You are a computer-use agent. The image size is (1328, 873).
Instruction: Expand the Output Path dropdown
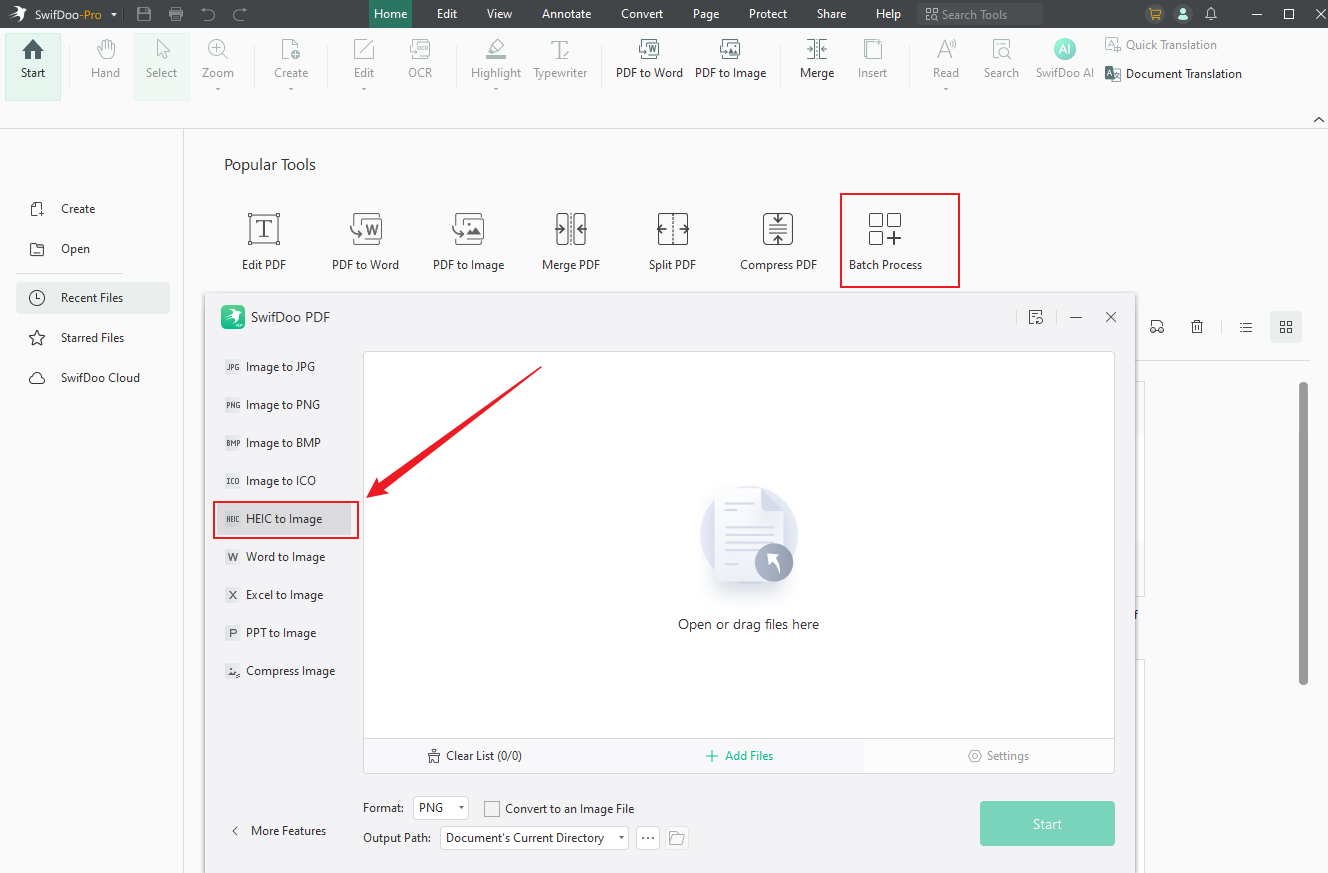point(620,837)
